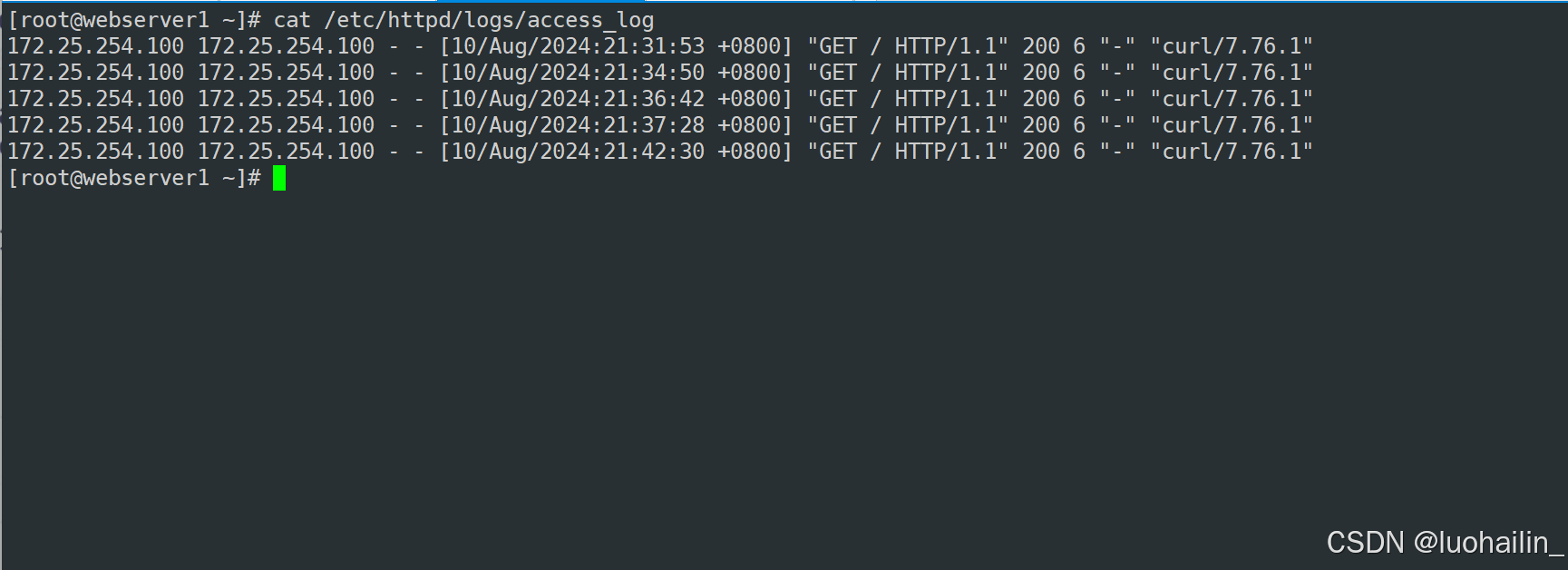This screenshot has width=1568, height=570.
Task: Click the bottom [root@webserver1 ~]# prompt
Action: [x=134, y=178]
